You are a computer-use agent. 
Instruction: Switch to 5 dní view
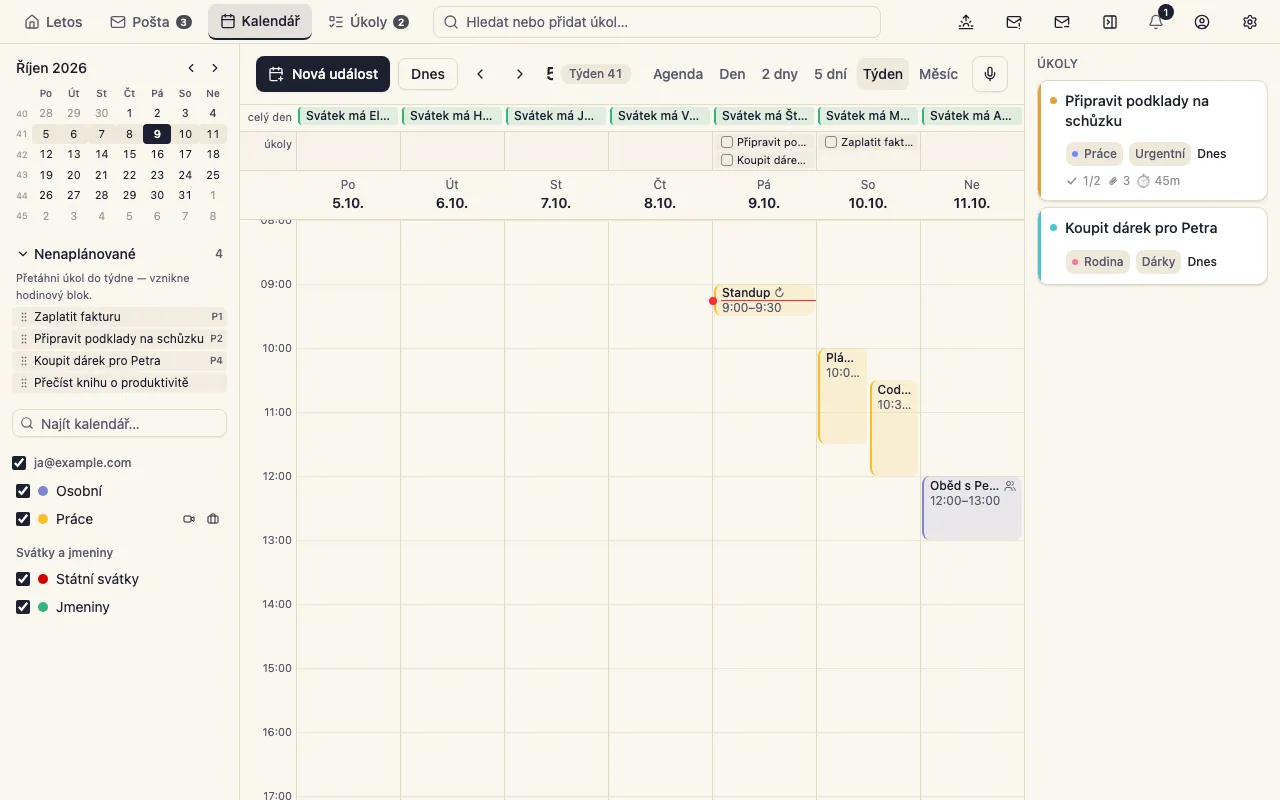pos(831,74)
